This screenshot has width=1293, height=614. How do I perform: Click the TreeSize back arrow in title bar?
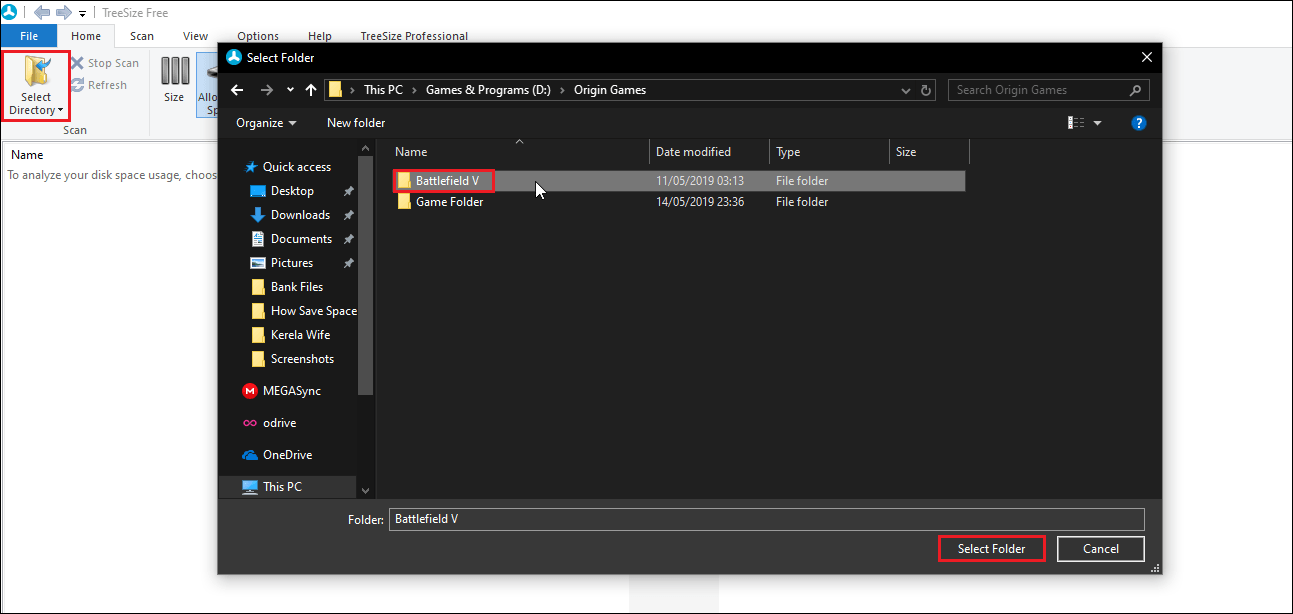[42, 13]
